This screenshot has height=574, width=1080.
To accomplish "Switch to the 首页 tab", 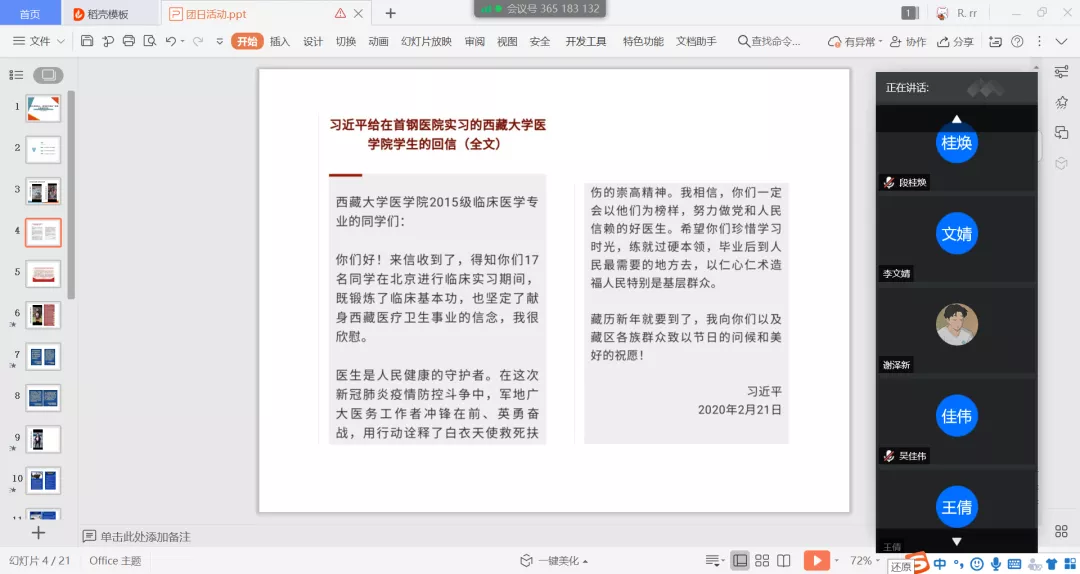I will pyautogui.click(x=30, y=14).
